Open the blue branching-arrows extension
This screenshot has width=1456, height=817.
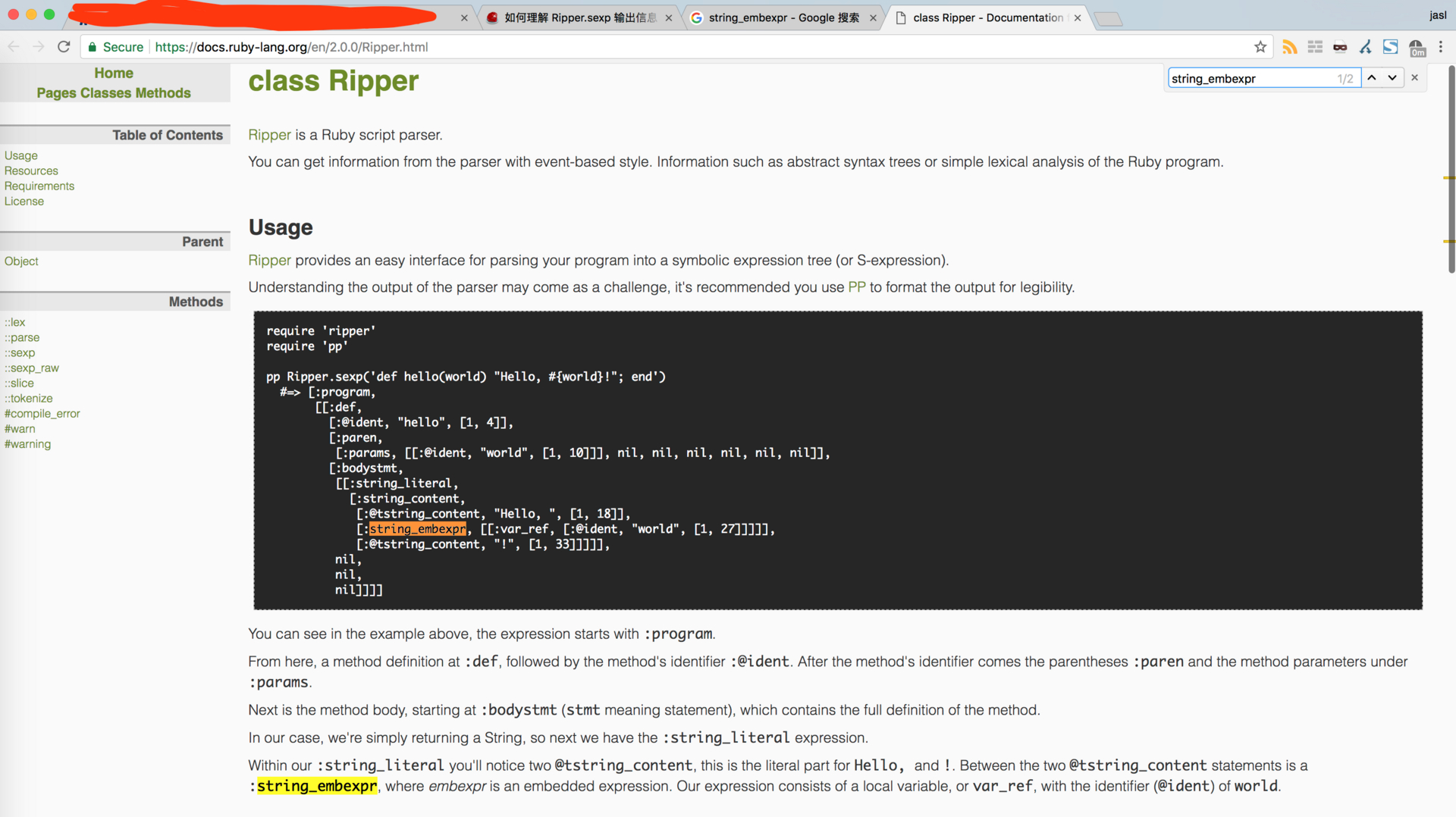[1365, 47]
